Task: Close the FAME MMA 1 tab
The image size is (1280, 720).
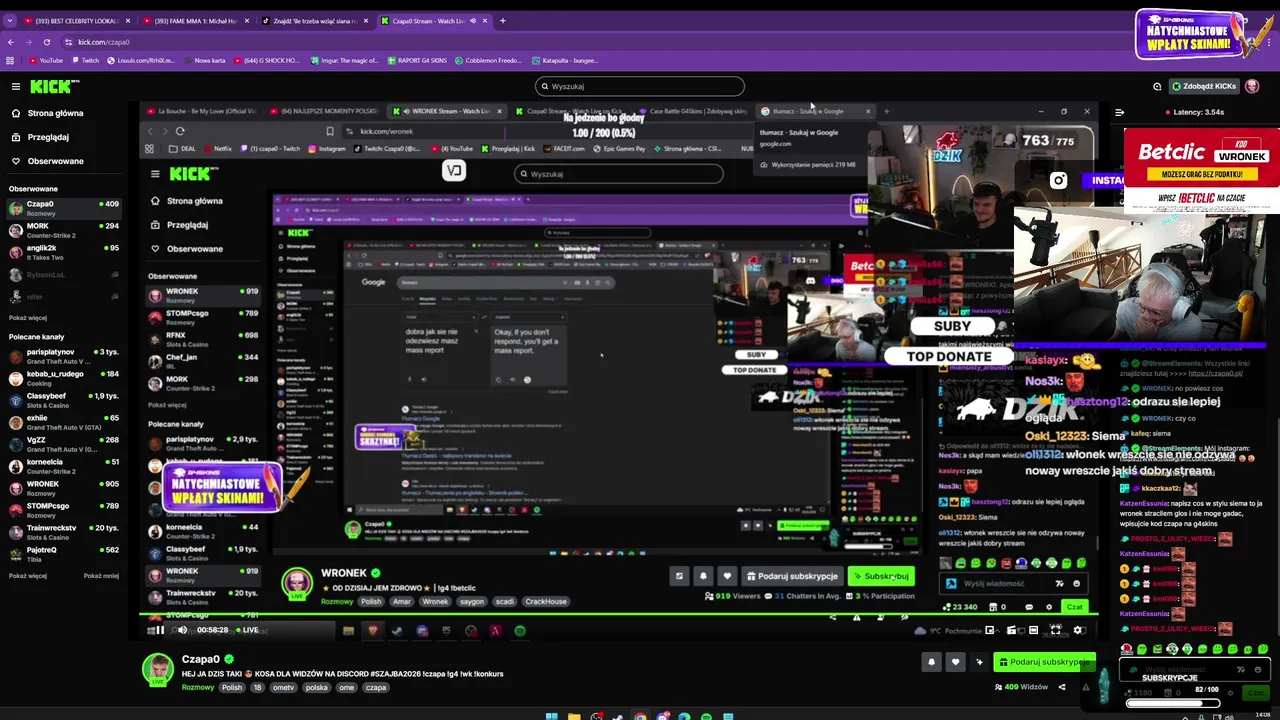Action: click(x=247, y=21)
